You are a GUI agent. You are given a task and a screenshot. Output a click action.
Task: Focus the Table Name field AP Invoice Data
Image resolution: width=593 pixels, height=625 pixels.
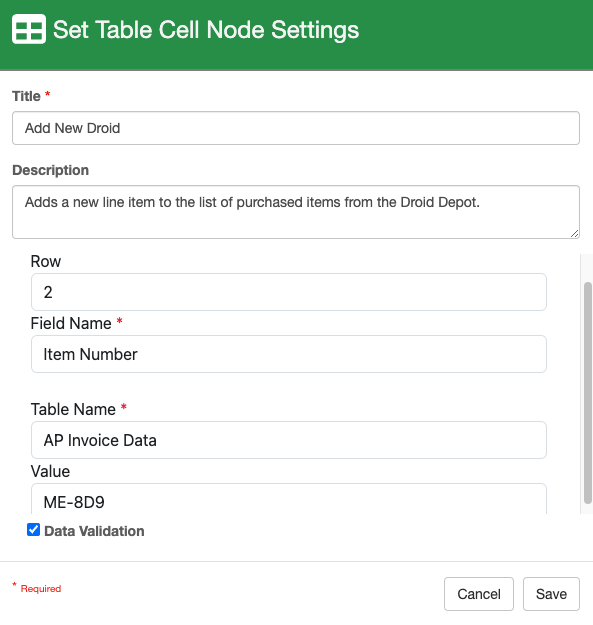(289, 440)
